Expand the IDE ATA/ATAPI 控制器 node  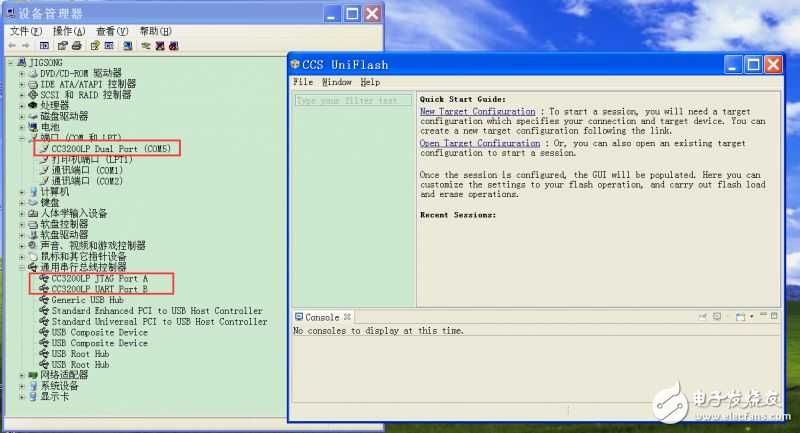coord(22,84)
